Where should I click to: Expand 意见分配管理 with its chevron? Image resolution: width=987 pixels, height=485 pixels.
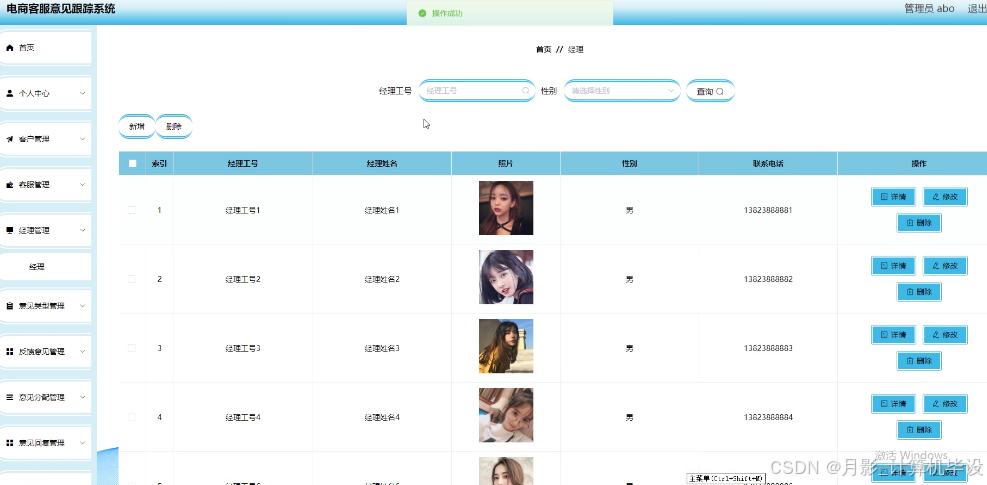pos(82,397)
